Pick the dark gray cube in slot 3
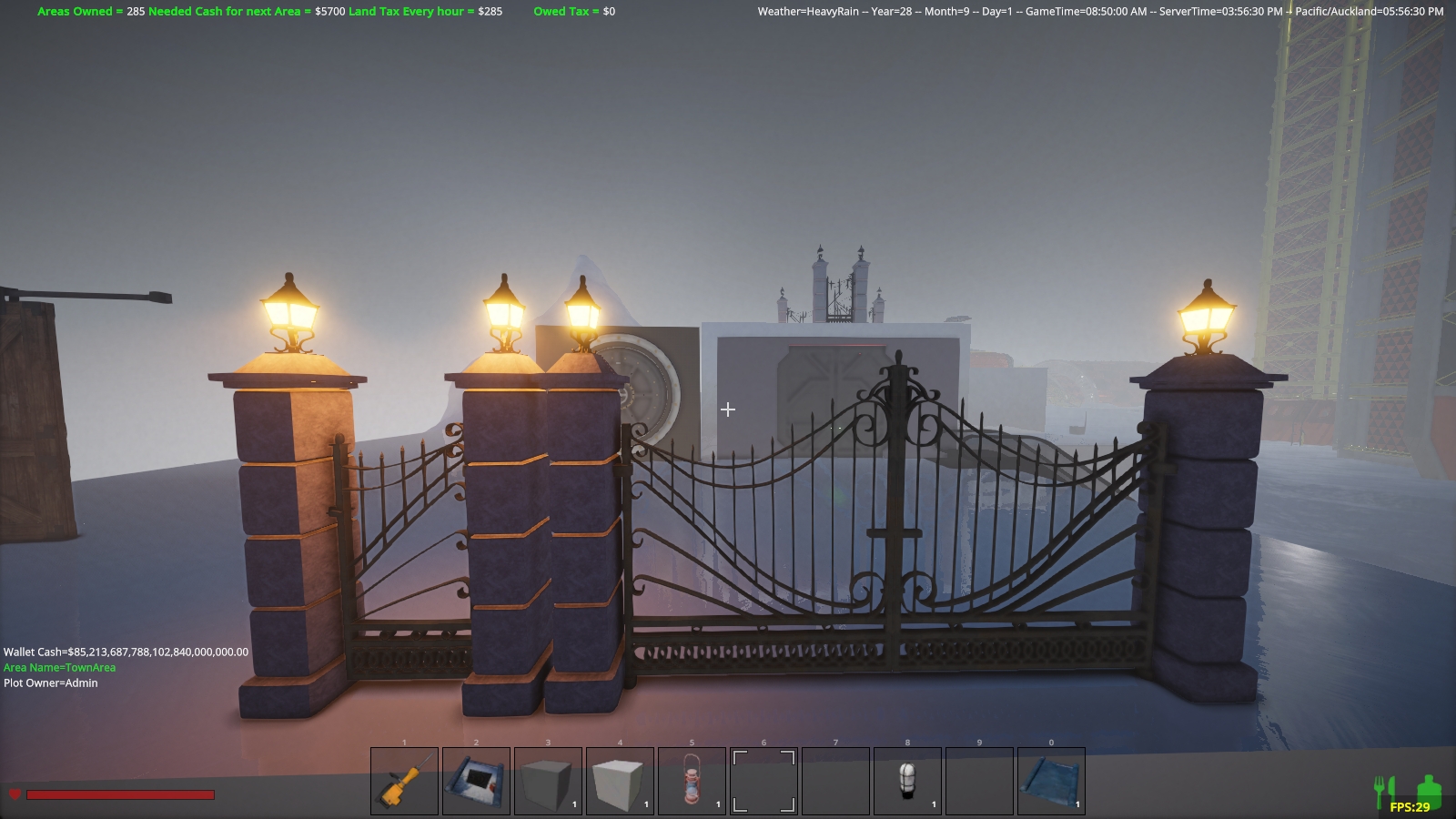The image size is (1456, 819). point(548,781)
